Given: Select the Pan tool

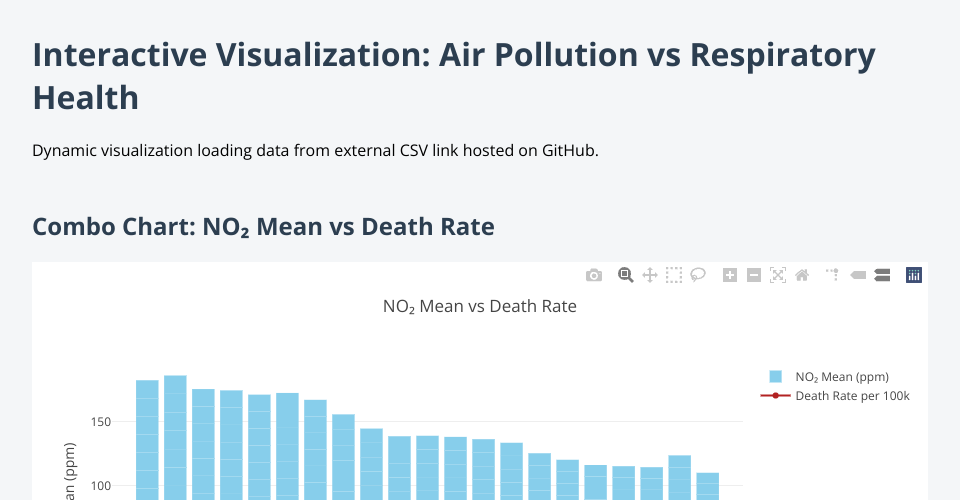Looking at the screenshot, I should tap(649, 275).
